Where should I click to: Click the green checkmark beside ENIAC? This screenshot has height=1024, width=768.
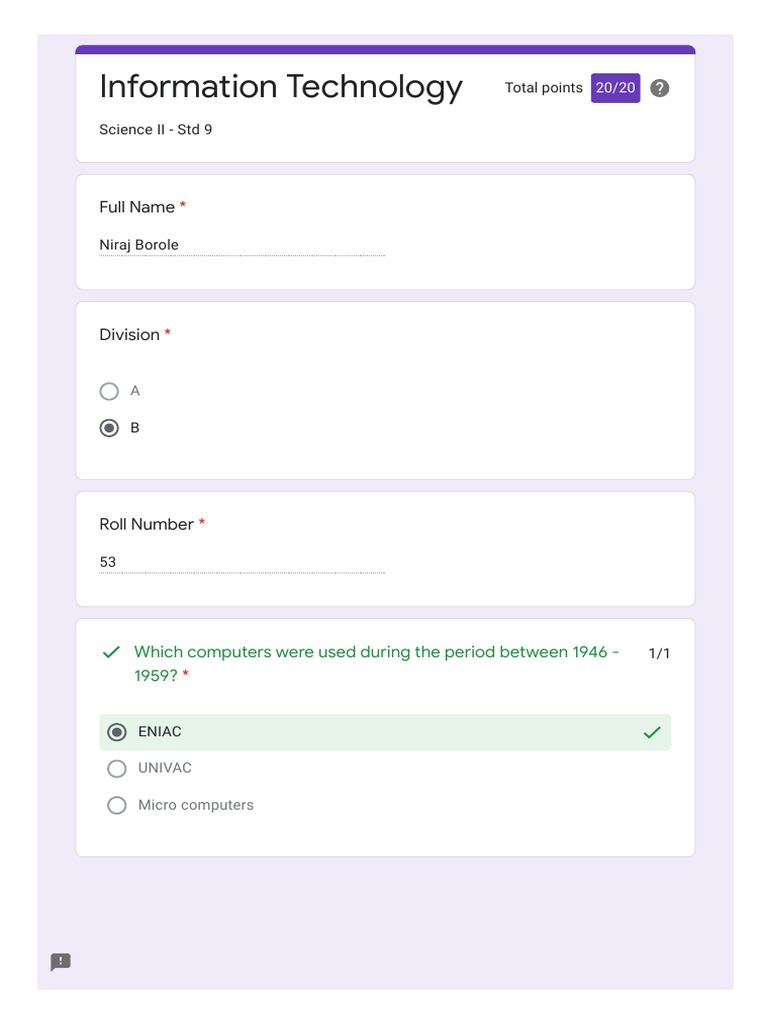click(652, 733)
